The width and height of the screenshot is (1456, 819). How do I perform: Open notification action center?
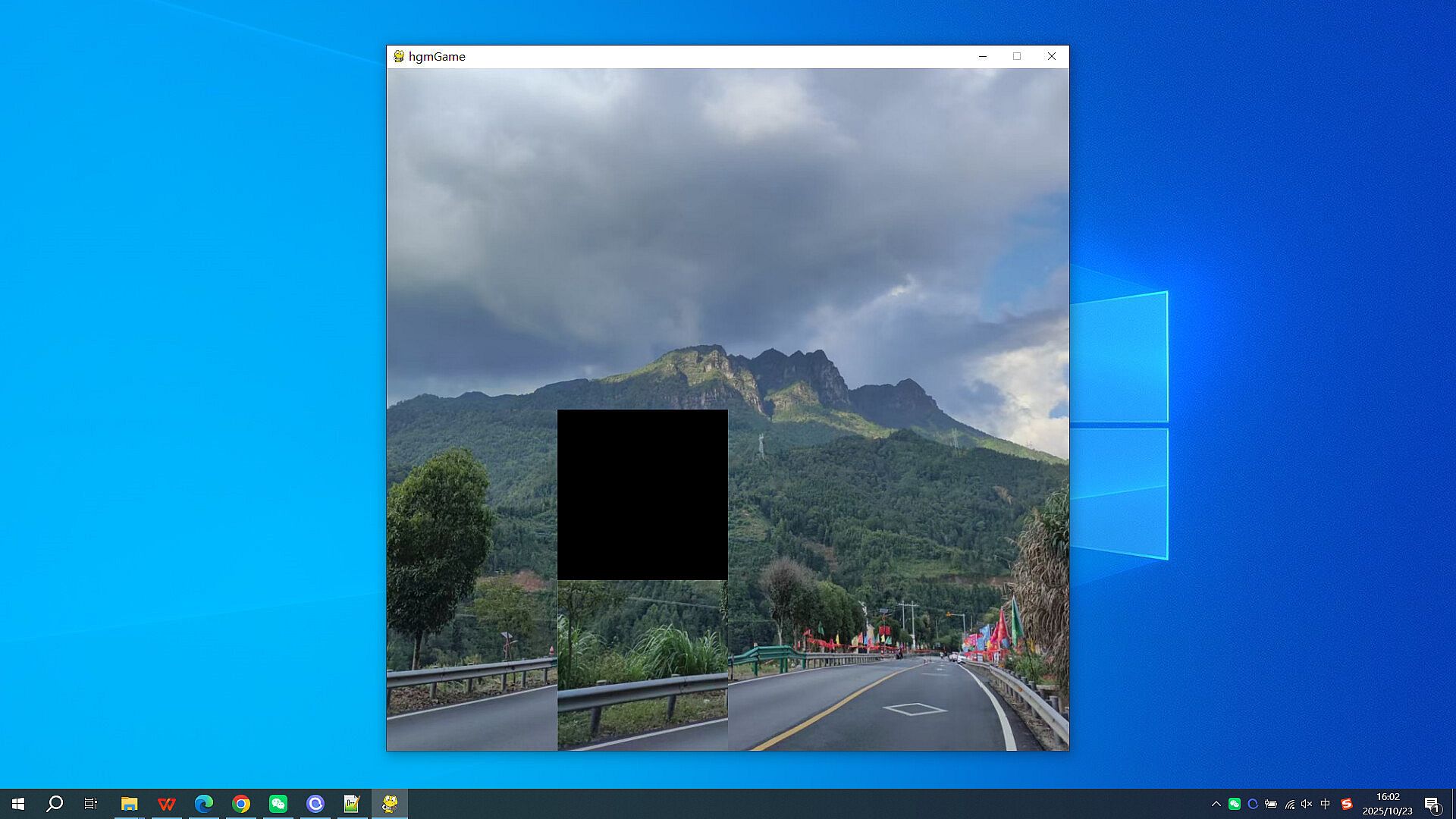click(x=1432, y=804)
